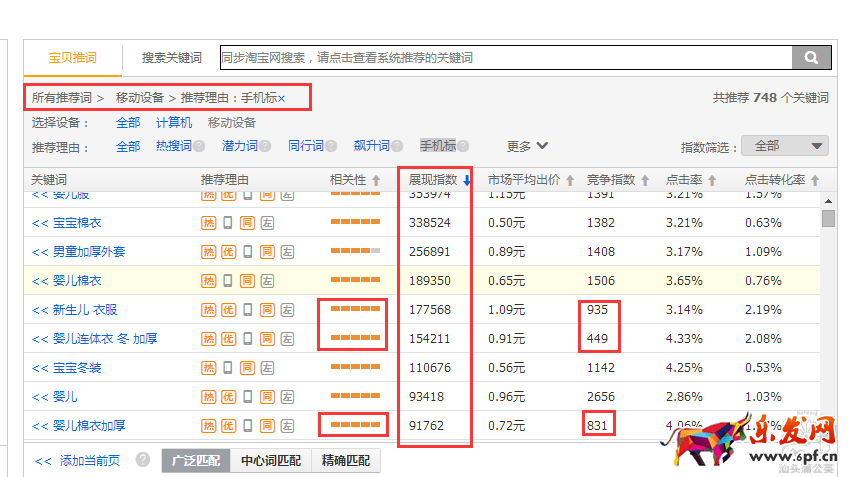Sort by 相关性 column arrow
The image size is (848, 477).
pyautogui.click(x=376, y=181)
